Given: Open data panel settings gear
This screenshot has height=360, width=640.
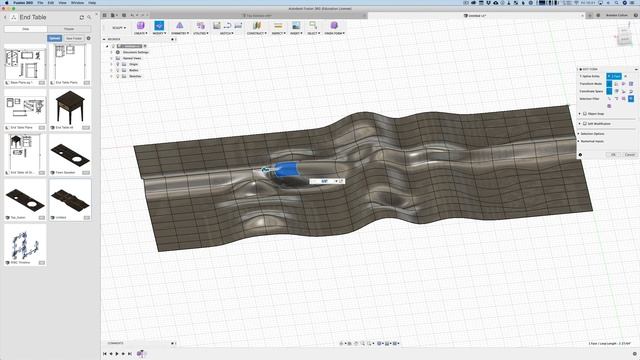Looking at the screenshot, I should pos(89,38).
